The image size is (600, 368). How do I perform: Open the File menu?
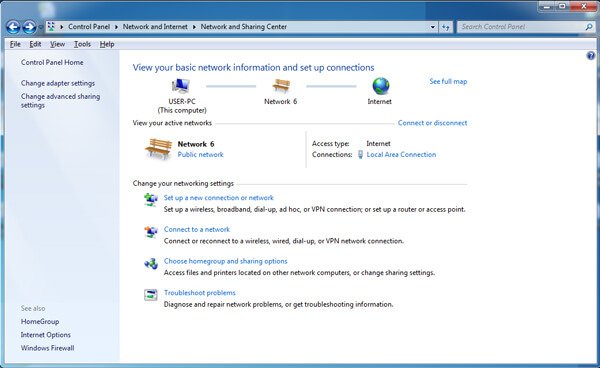pyautogui.click(x=15, y=44)
